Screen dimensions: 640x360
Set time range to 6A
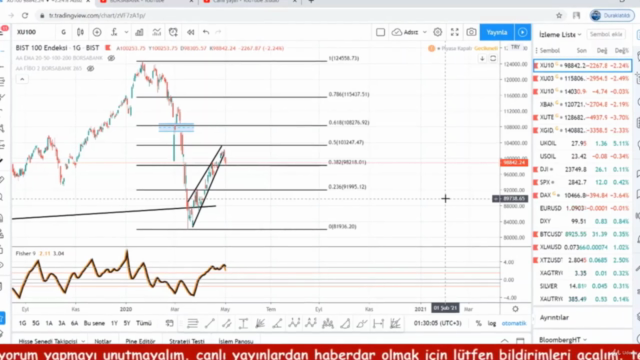[x=74, y=323]
